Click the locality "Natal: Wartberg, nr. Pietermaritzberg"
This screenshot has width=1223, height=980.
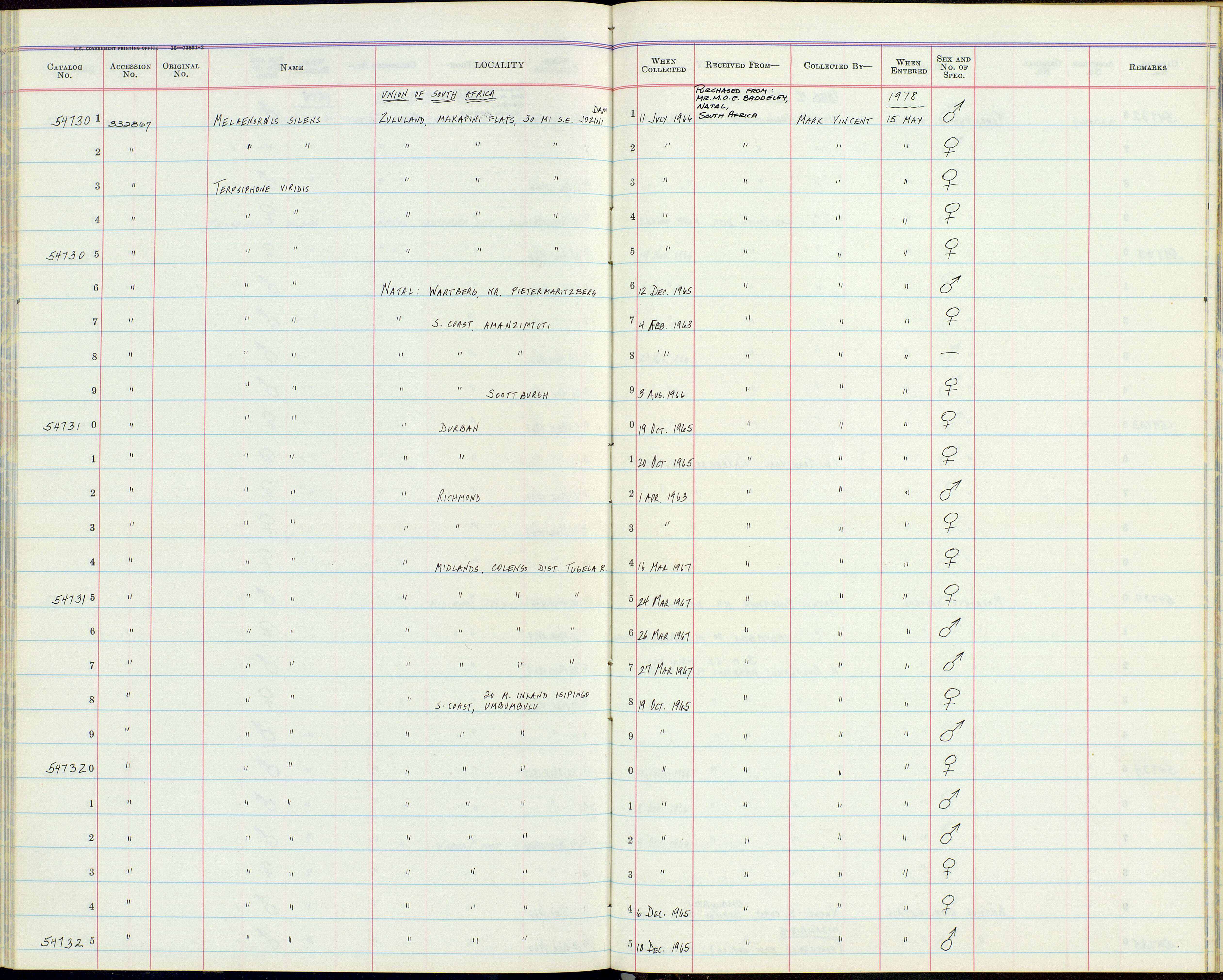point(489,292)
